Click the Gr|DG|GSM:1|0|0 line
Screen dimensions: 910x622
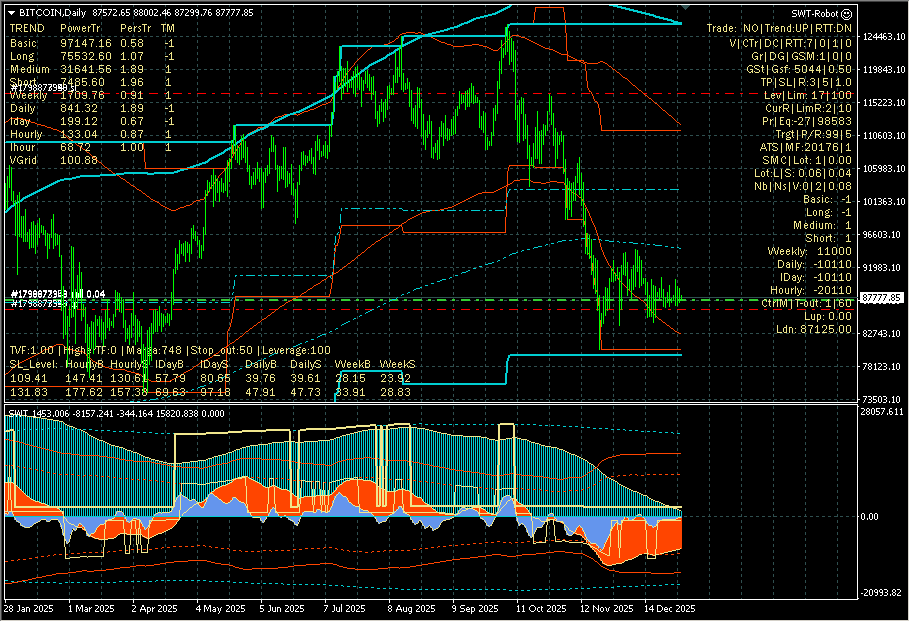[x=801, y=56]
